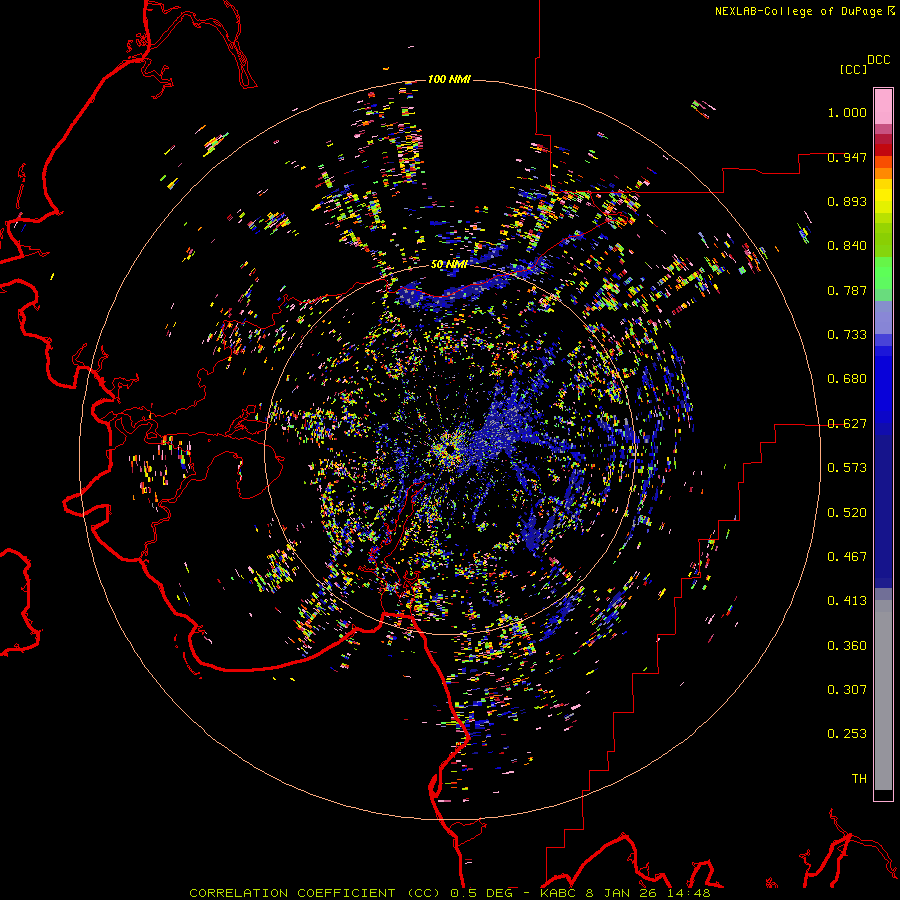This screenshot has width=900, height=900.
Task: Click the [CC] units label
Action: 853,69
